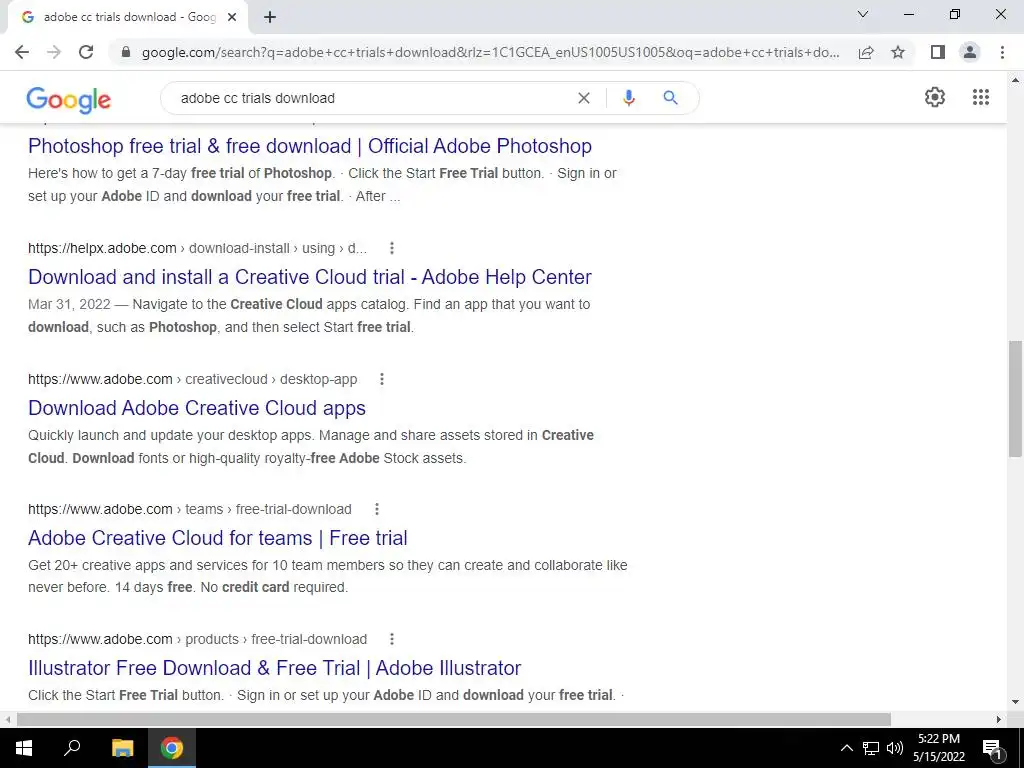Click the horizontal scrollbar left arrow
The height and width of the screenshot is (768, 1024).
tap(7, 719)
